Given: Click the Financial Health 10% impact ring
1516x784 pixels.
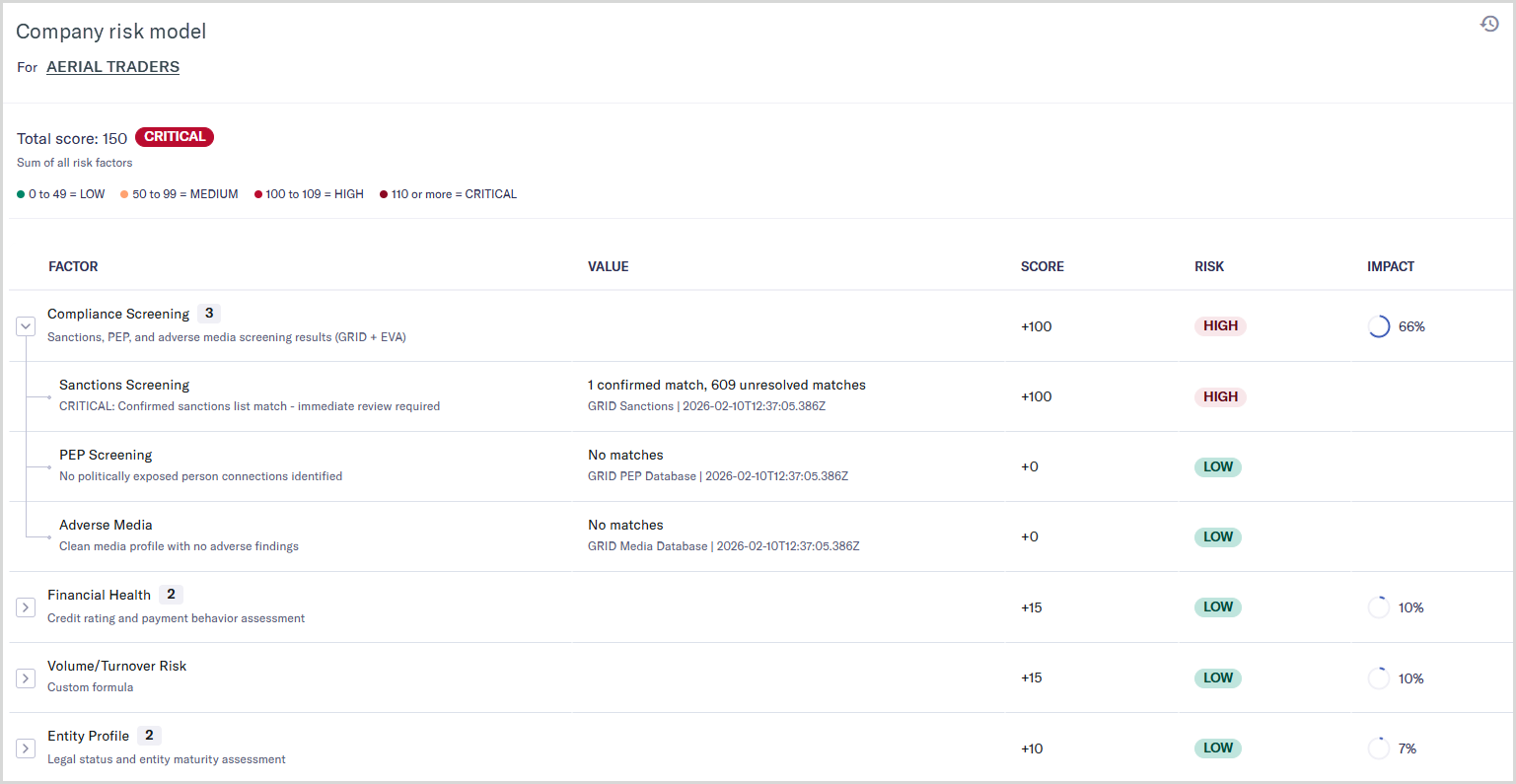Looking at the screenshot, I should point(1379,607).
